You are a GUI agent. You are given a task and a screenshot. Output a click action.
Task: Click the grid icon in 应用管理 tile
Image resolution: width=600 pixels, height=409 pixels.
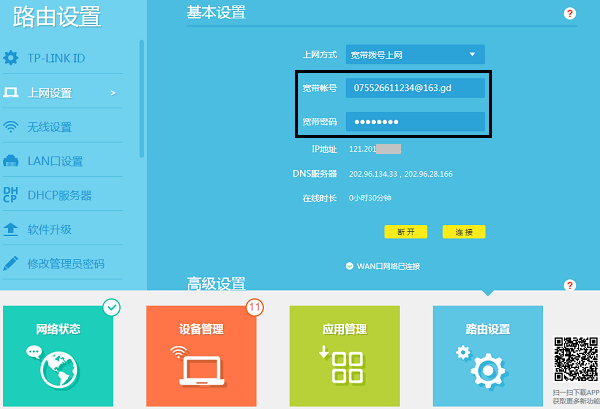tap(347, 368)
